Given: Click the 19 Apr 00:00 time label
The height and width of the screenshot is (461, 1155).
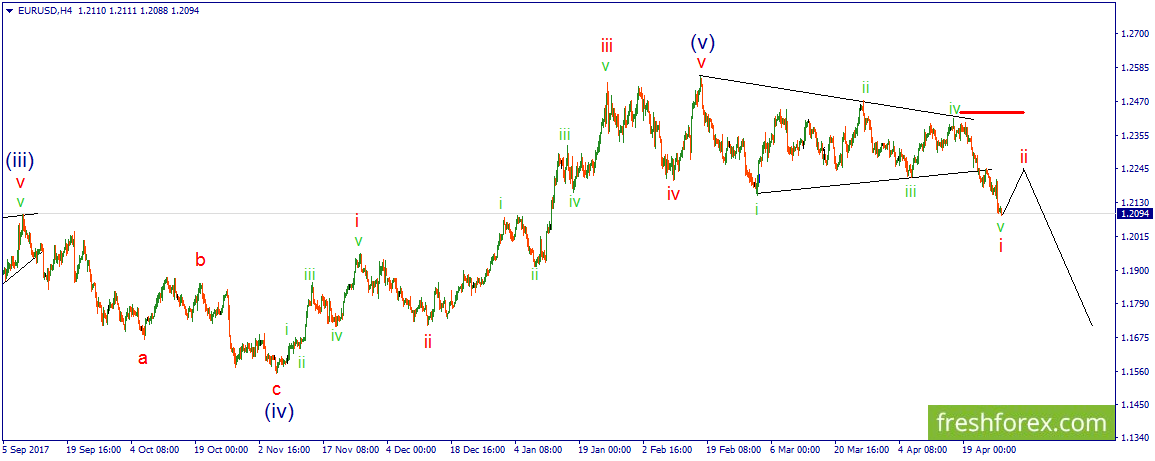Looking at the screenshot, I should 989,448.
